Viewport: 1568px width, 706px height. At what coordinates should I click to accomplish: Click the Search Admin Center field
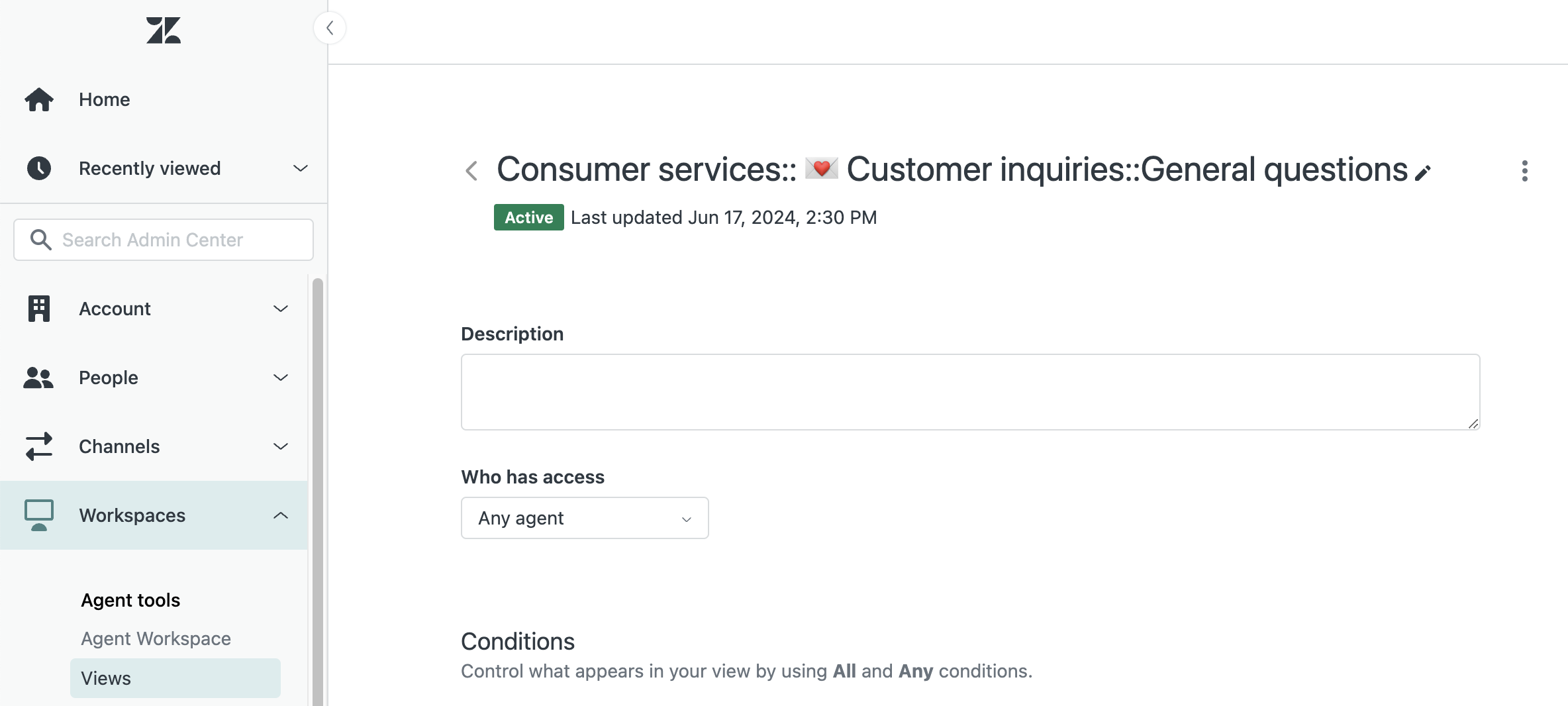[x=164, y=240]
